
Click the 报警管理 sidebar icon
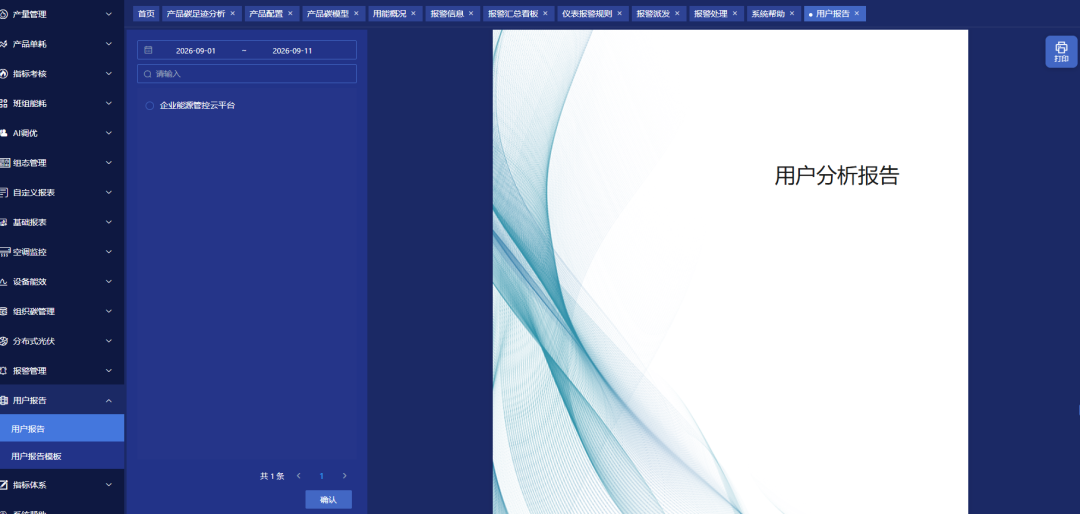pyautogui.click(x=3, y=371)
